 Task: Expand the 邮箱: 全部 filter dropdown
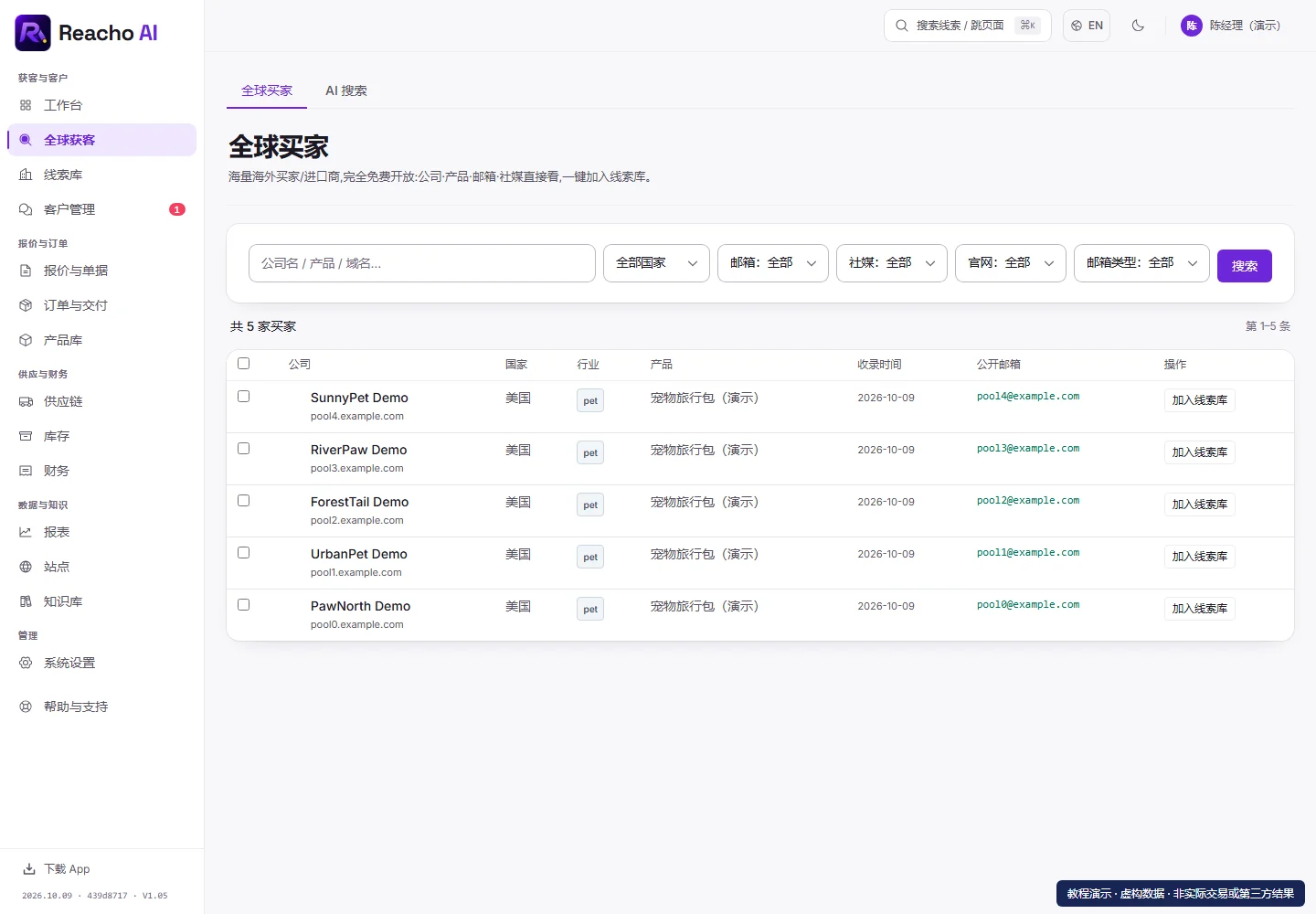773,263
